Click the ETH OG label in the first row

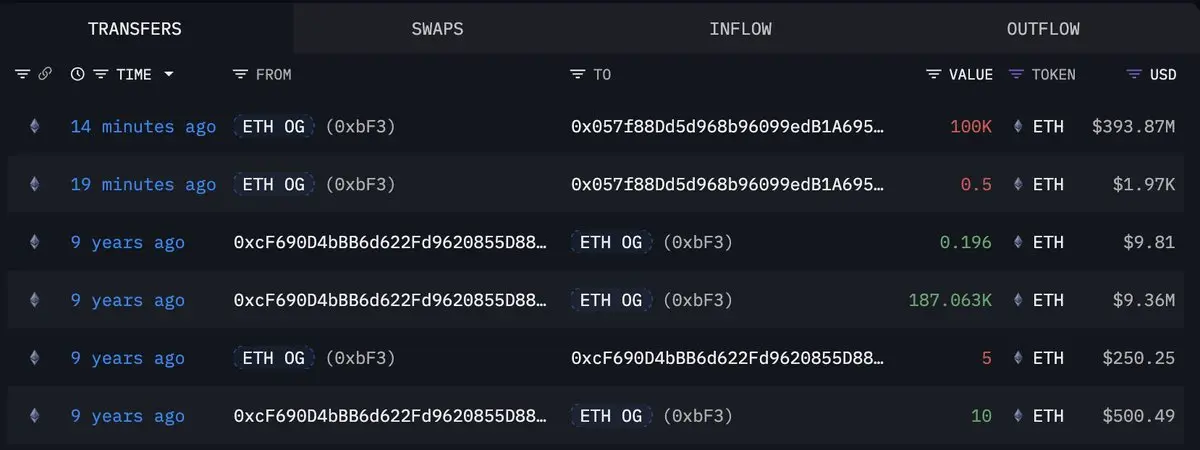click(274, 127)
